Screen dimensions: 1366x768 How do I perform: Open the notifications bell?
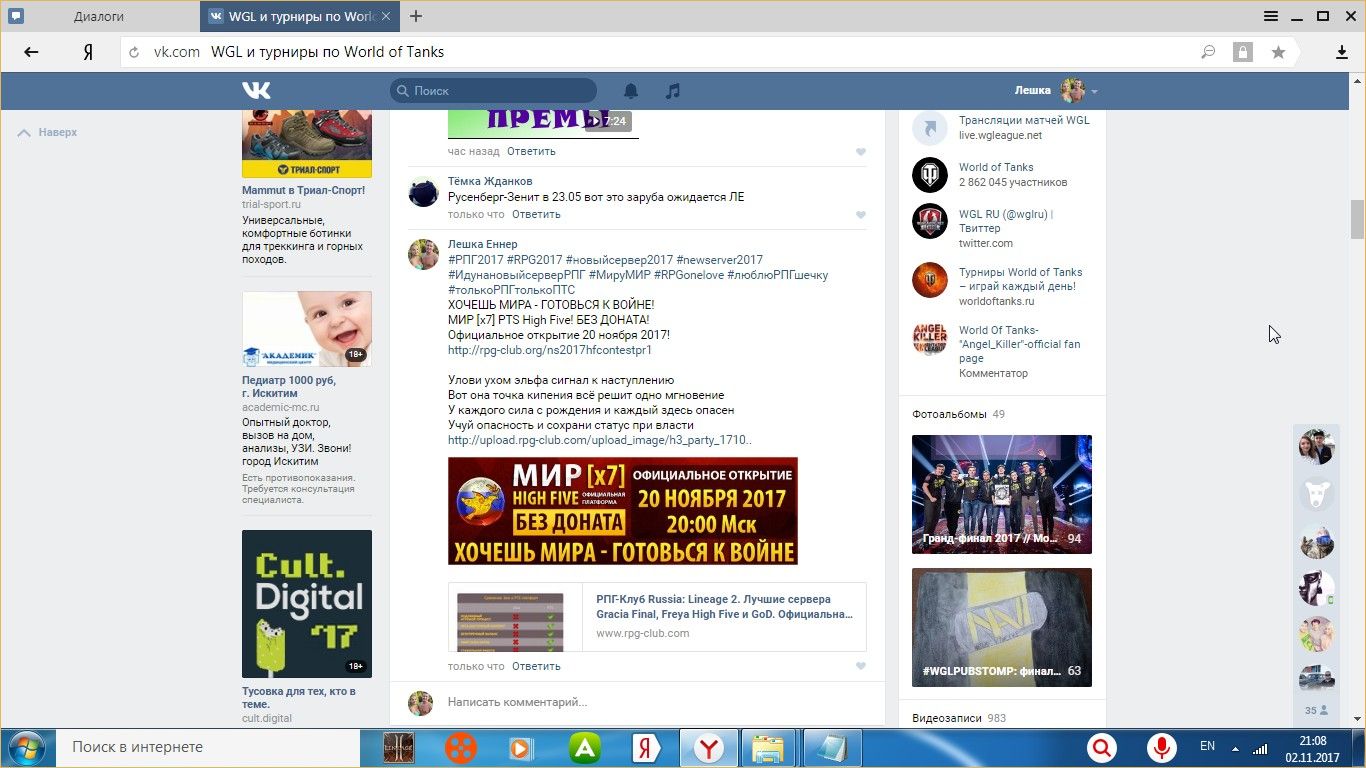pos(631,91)
